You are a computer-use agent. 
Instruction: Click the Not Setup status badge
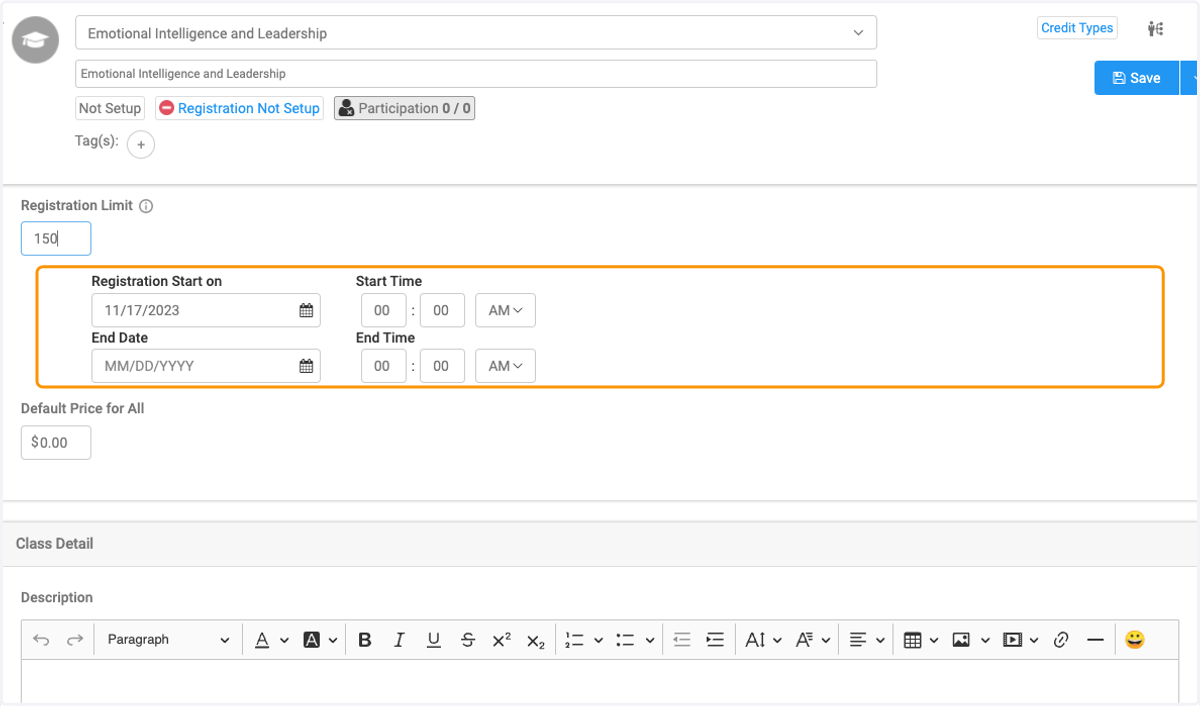point(110,108)
